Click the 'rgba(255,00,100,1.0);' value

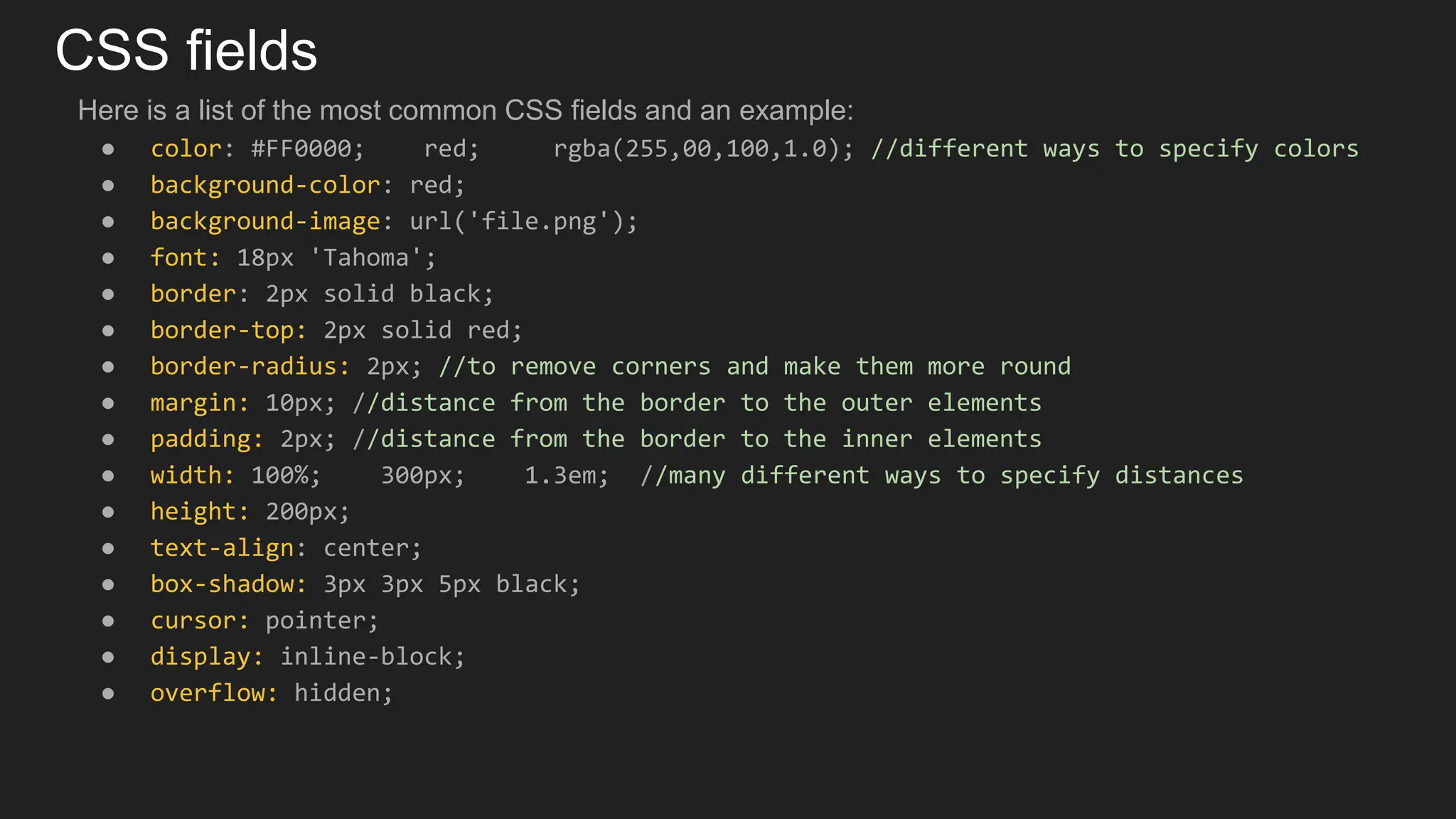click(704, 149)
